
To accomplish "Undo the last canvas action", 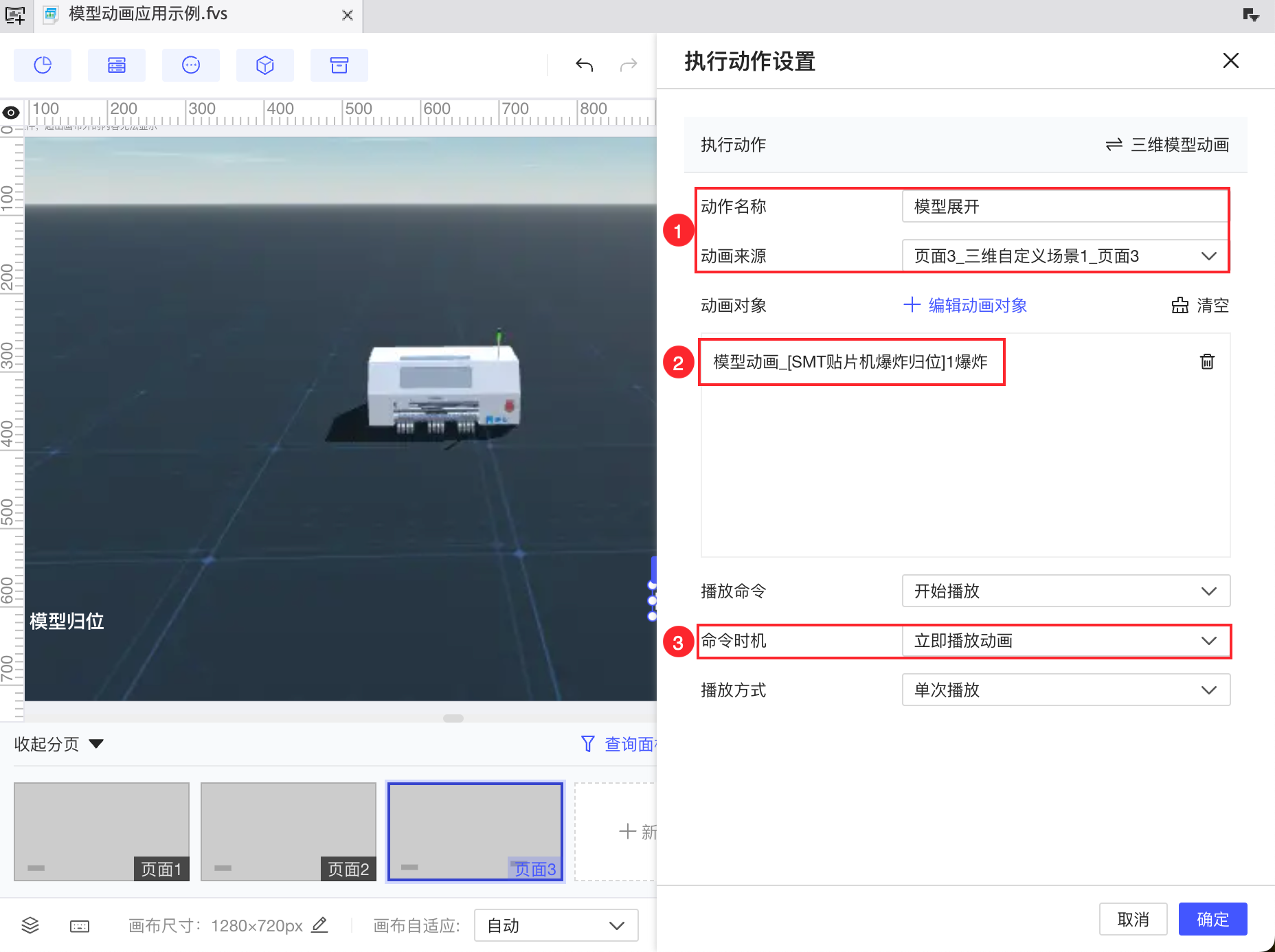I will [585, 65].
